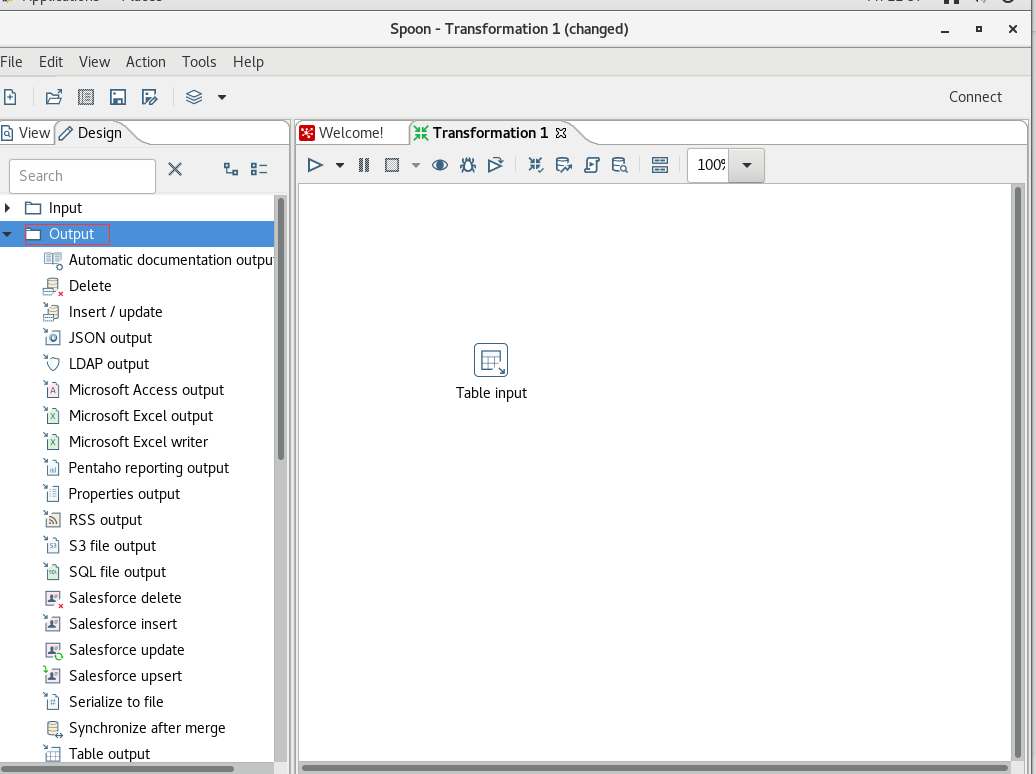Collapse the Output folder
The height and width of the screenshot is (774, 1036).
pyautogui.click(x=7, y=234)
